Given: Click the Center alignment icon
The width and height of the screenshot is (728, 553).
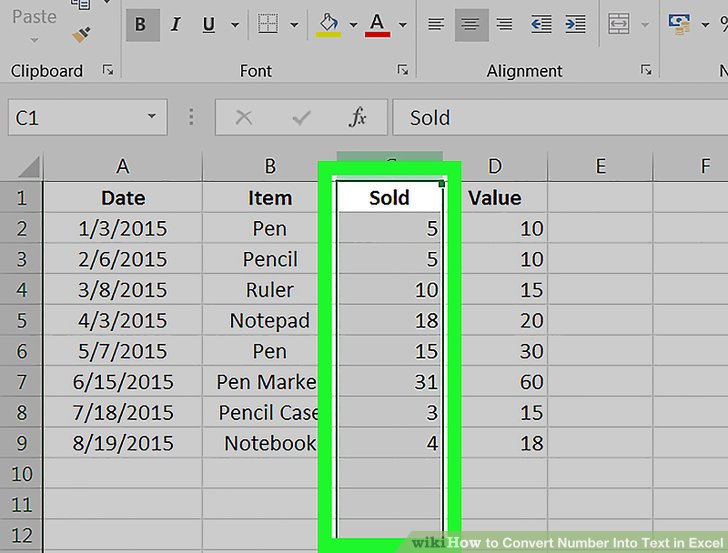Looking at the screenshot, I should coord(471,24).
